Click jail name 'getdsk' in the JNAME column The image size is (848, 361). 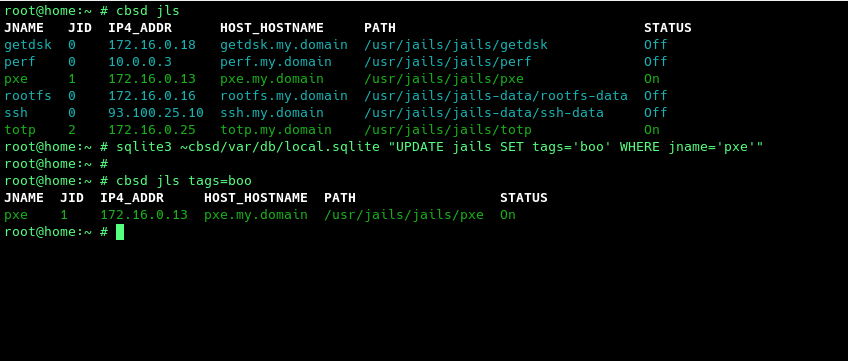tap(28, 44)
